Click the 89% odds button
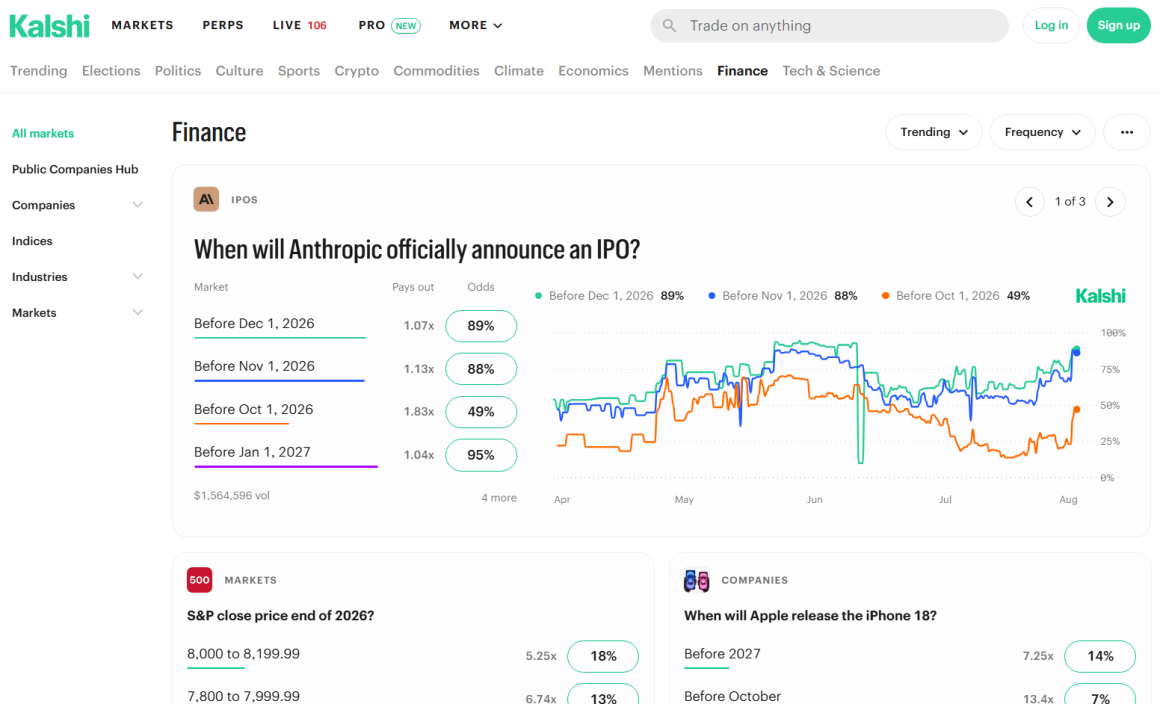Screen dimensions: 1160x704 tap(481, 326)
